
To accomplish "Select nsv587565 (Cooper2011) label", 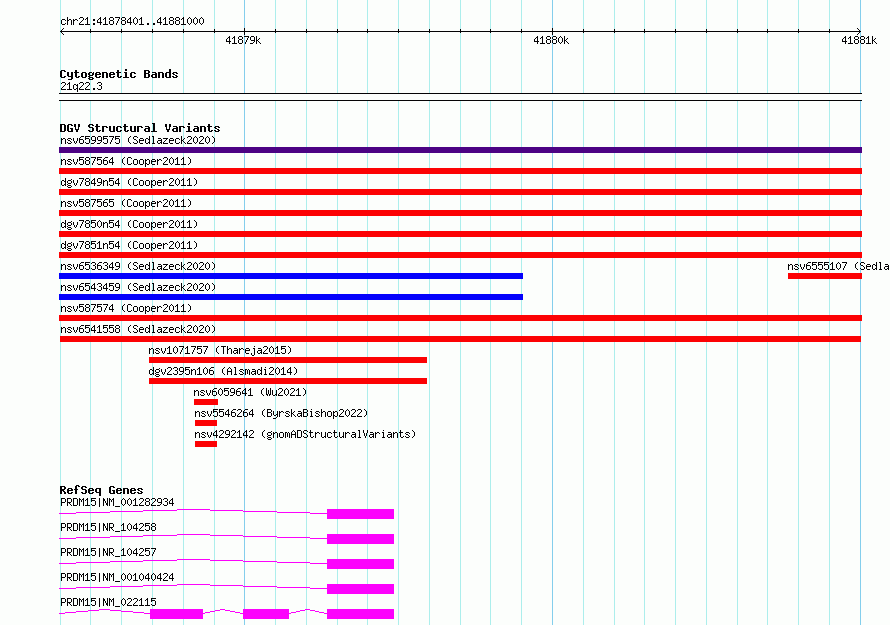I will pos(126,203).
